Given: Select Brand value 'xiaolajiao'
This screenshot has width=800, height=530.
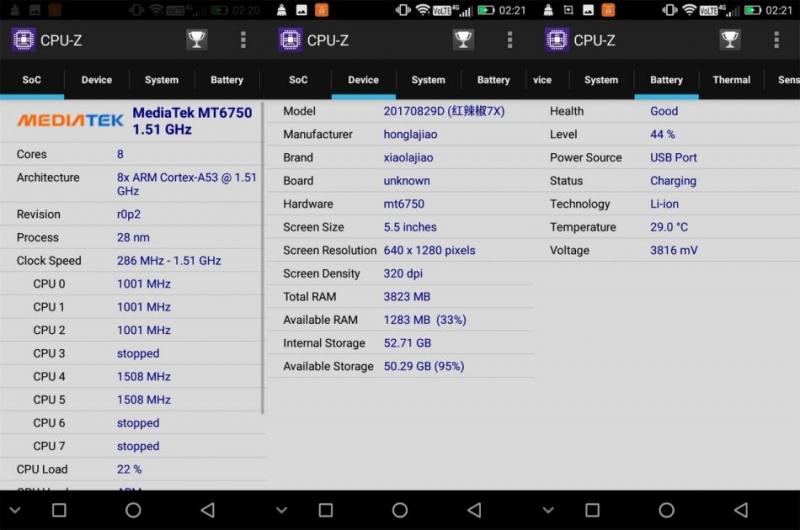Looking at the screenshot, I should click(x=408, y=158).
